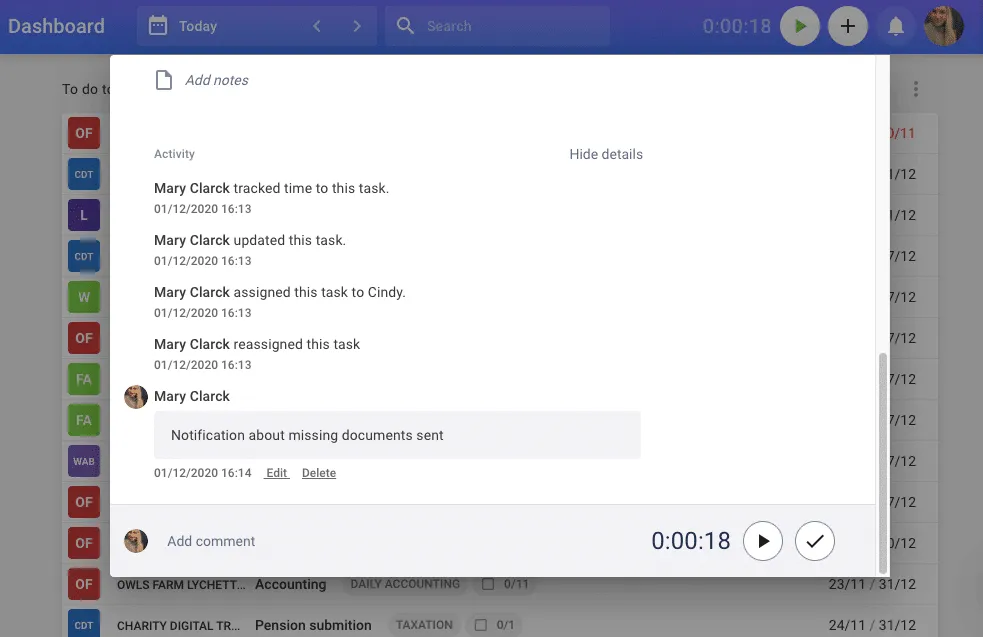
Task: Click the Add comment field
Action: pyautogui.click(x=211, y=541)
